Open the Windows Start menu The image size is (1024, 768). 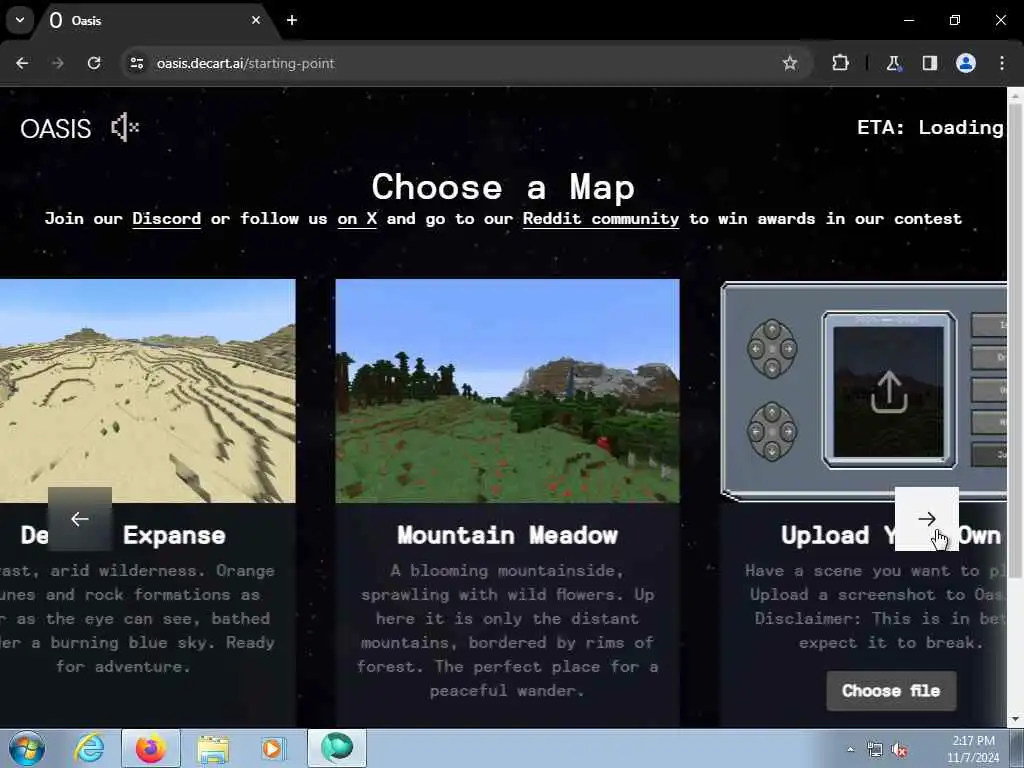[27, 748]
